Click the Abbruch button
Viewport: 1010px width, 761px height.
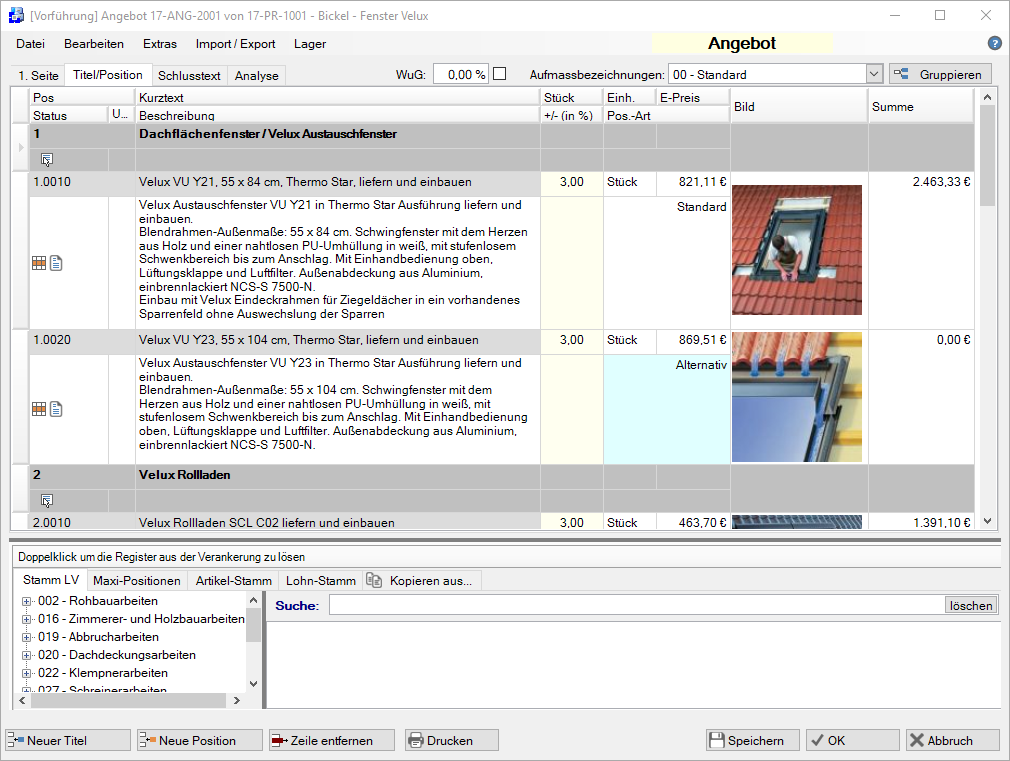(953, 740)
